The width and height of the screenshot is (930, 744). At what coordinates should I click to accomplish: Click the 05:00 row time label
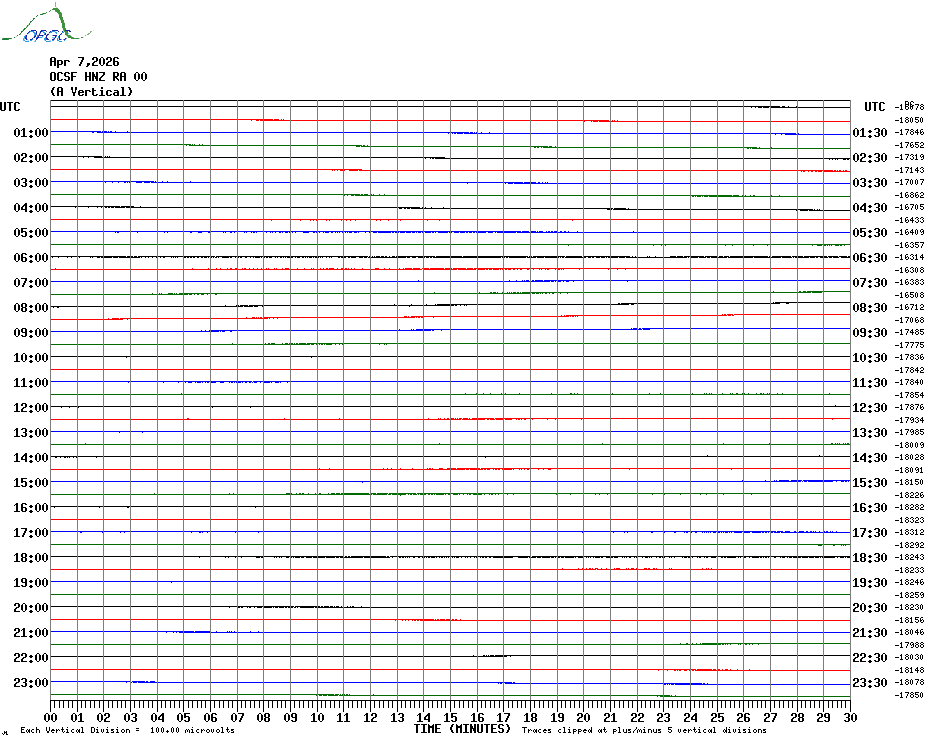(31, 233)
